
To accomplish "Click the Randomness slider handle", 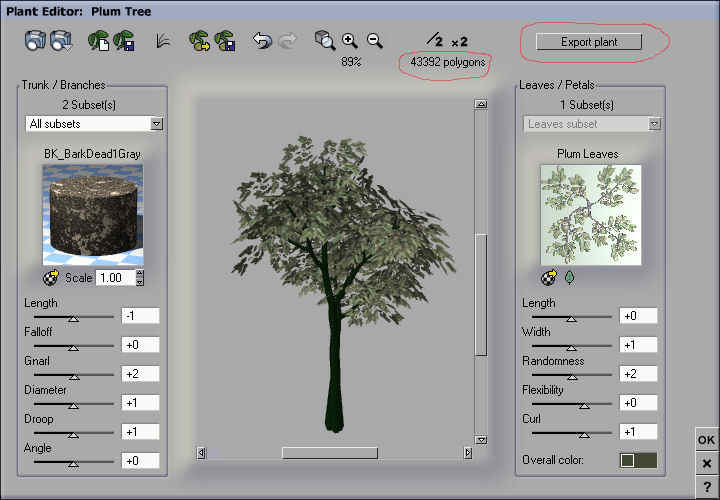I will (572, 376).
